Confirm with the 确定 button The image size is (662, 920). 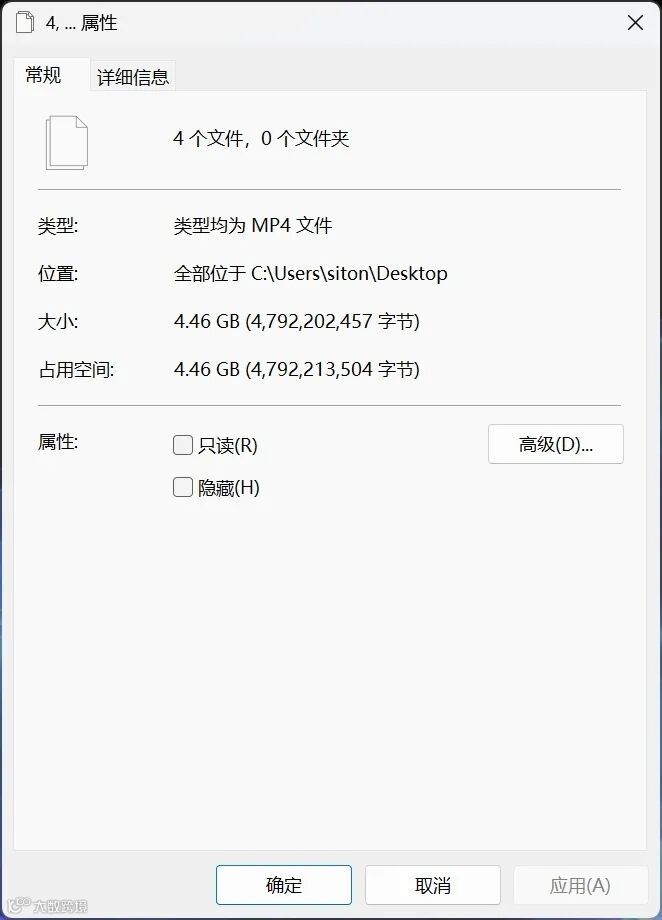click(284, 885)
